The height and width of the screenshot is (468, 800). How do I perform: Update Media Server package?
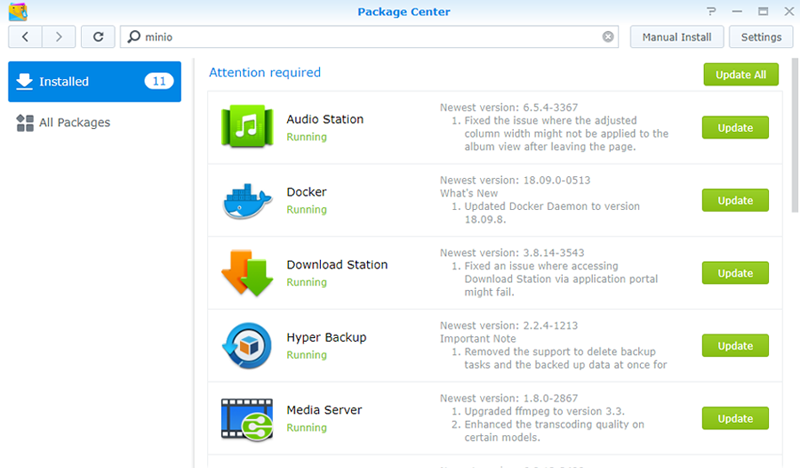(735, 418)
